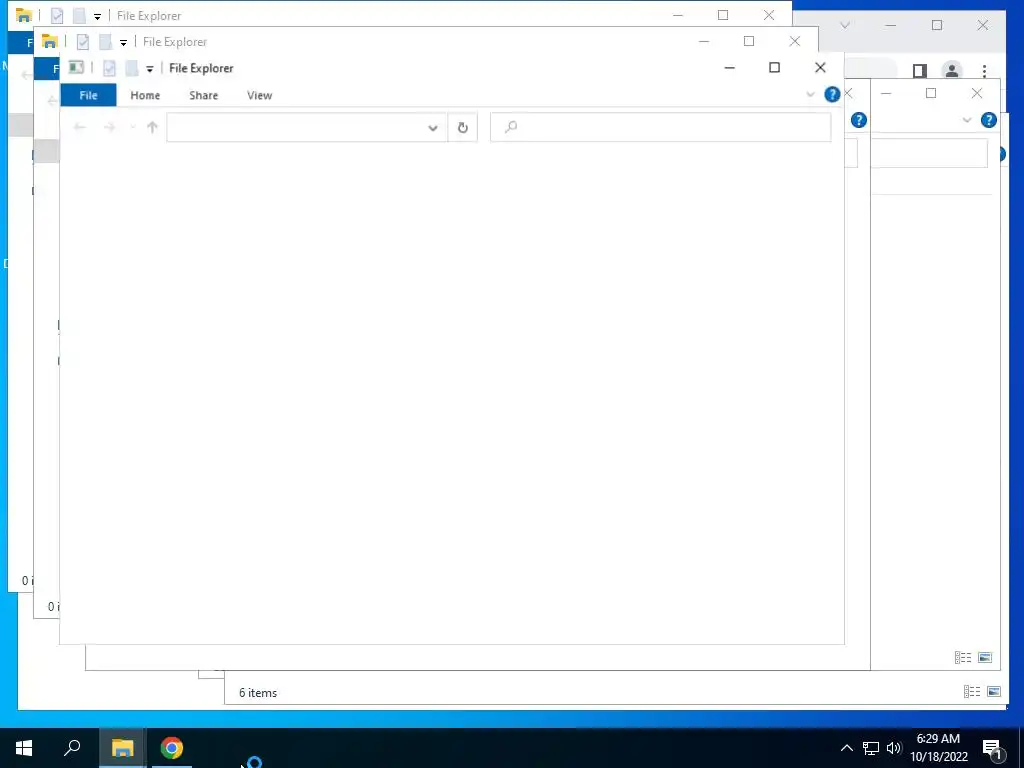Switch to the Share ribbon tab

[x=204, y=95]
